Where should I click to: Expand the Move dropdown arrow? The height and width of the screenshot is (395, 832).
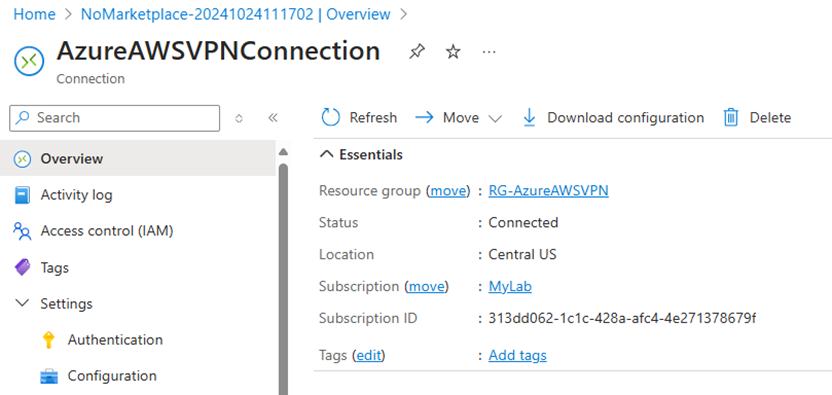point(495,118)
